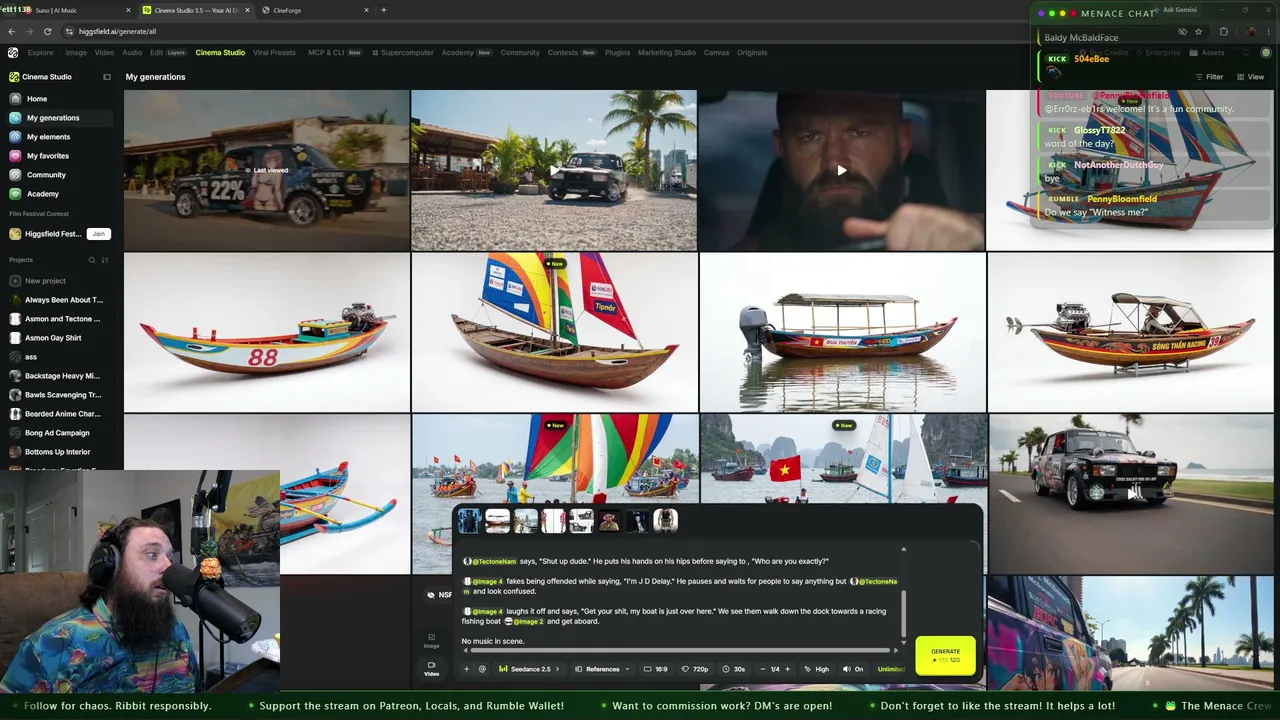
Task: Switch to Image generation mode
Action: (432, 640)
